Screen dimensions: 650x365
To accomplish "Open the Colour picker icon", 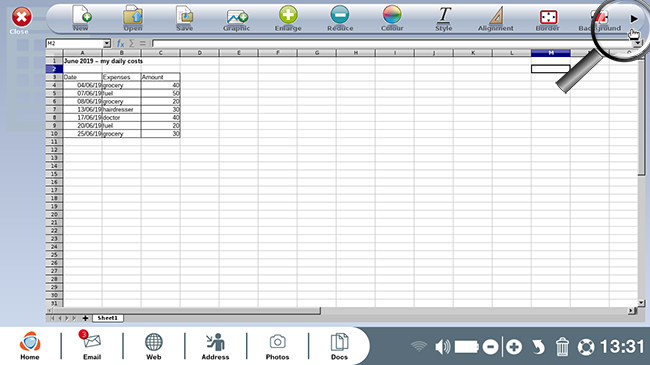I will pyautogui.click(x=392, y=15).
